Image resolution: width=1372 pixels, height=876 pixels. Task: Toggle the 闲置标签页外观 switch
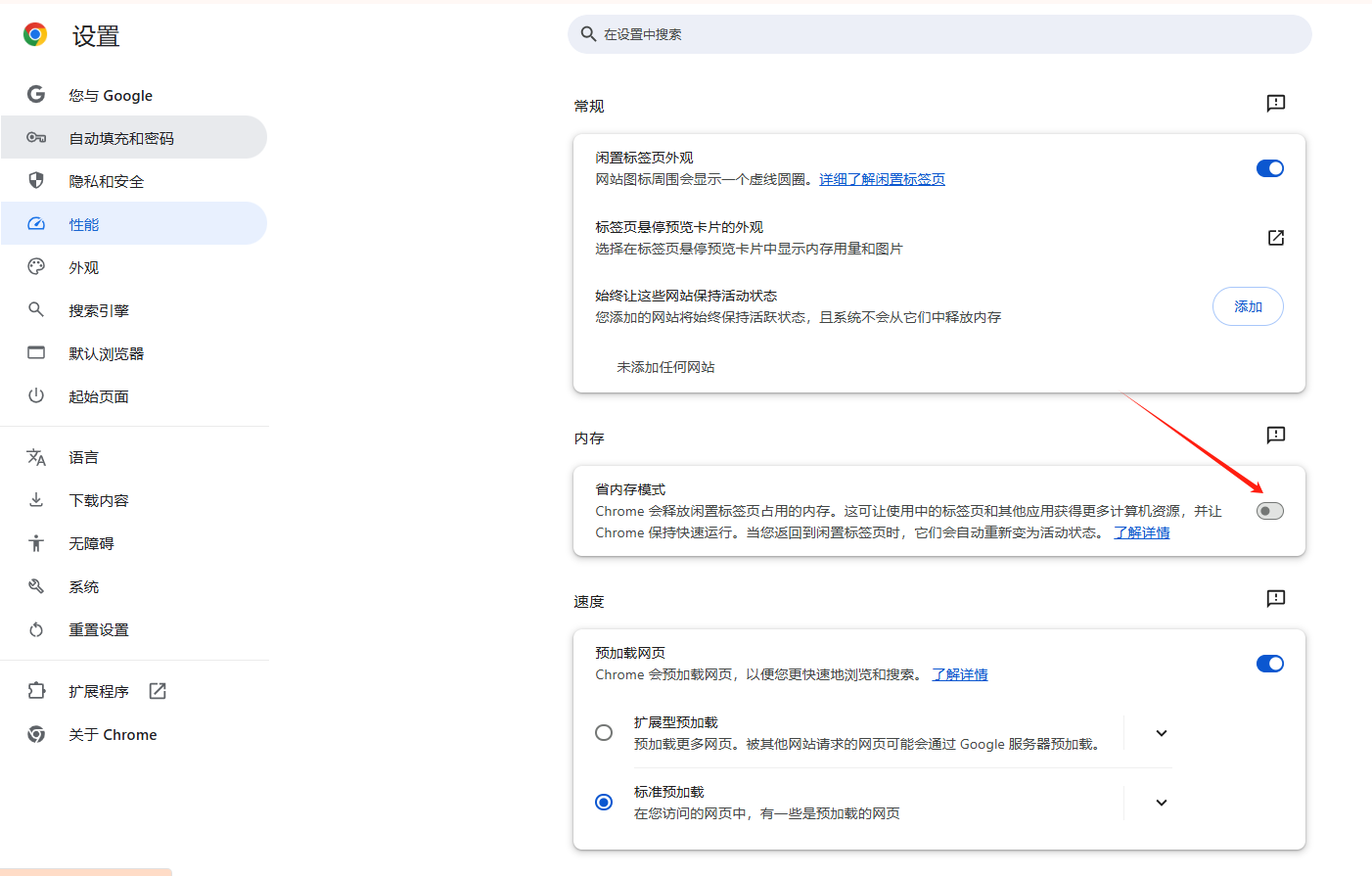[x=1270, y=168]
